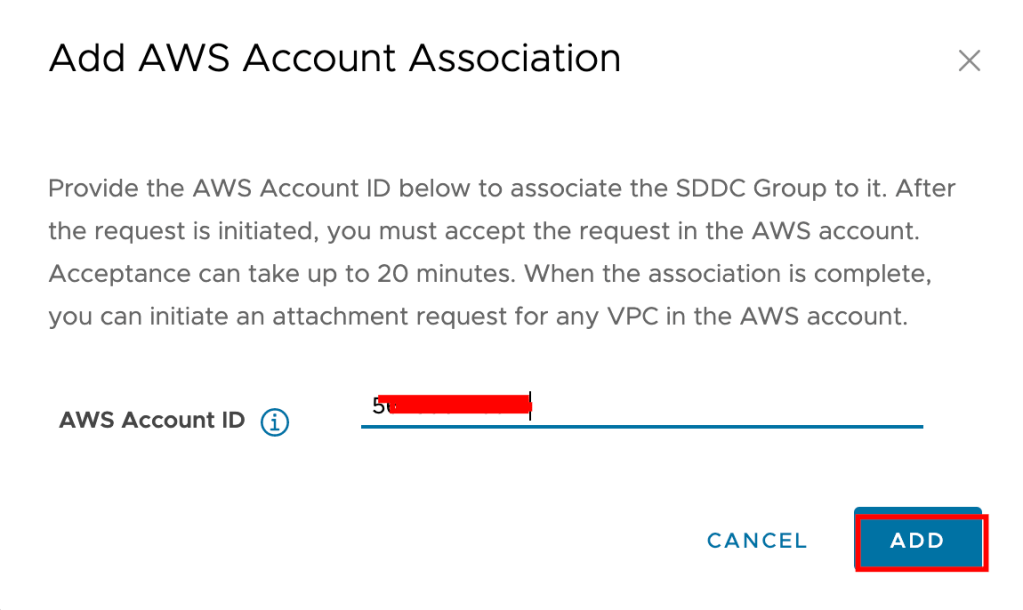This screenshot has width=1023, height=610.
Task: Click the last line mentioning 'attachment request for any VPC'
Action: click(x=478, y=318)
